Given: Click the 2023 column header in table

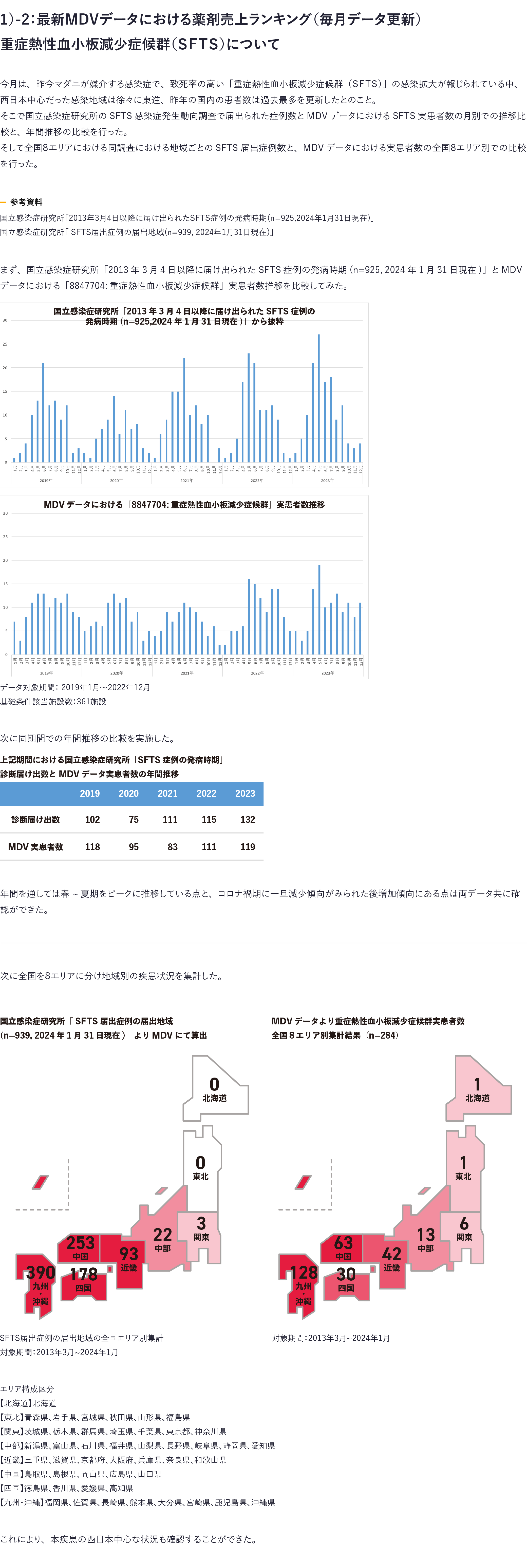Looking at the screenshot, I should (246, 794).
